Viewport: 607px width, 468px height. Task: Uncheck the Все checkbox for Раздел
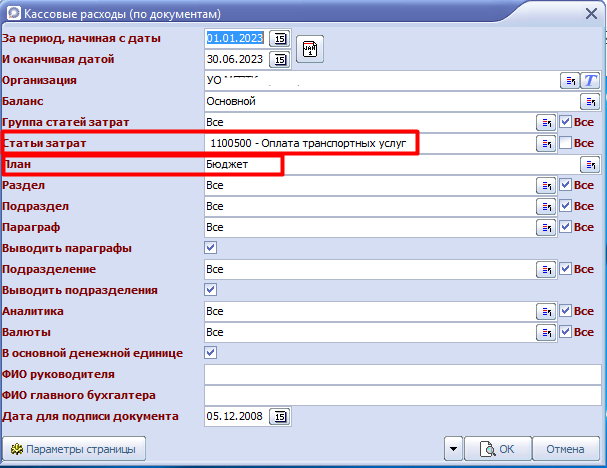(566, 186)
